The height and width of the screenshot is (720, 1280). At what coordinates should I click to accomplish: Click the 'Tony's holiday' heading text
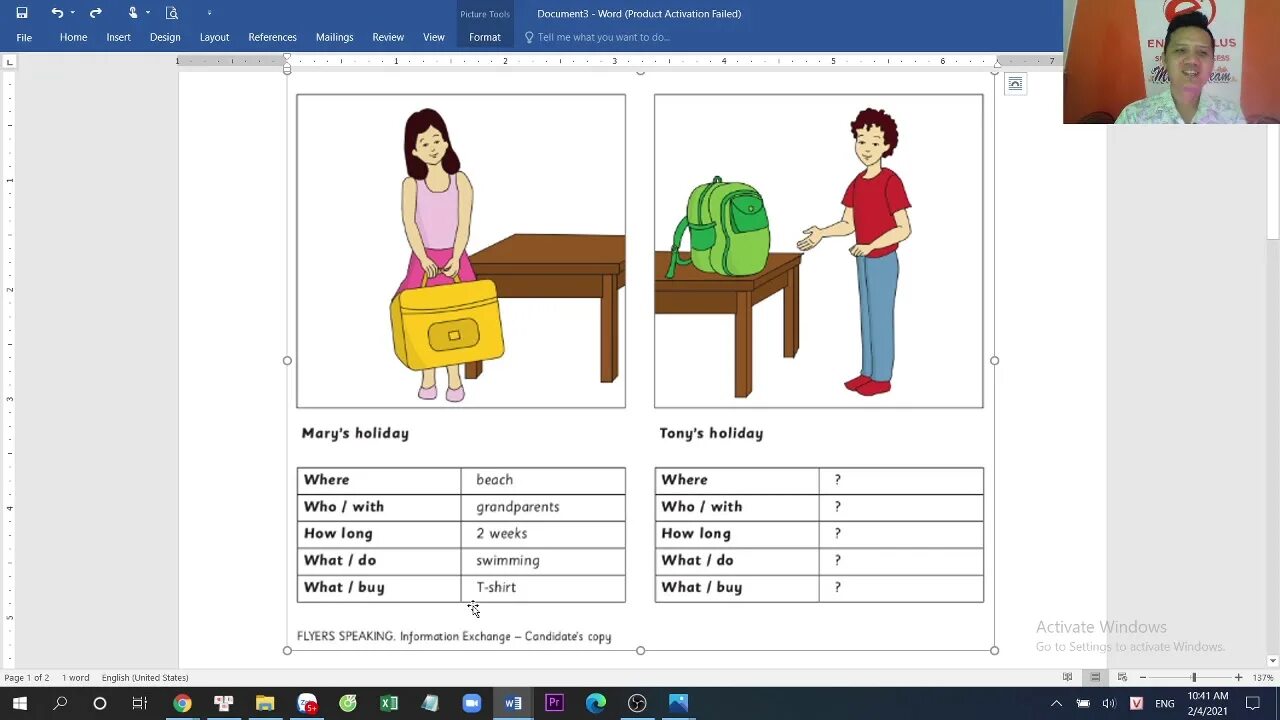click(x=711, y=433)
